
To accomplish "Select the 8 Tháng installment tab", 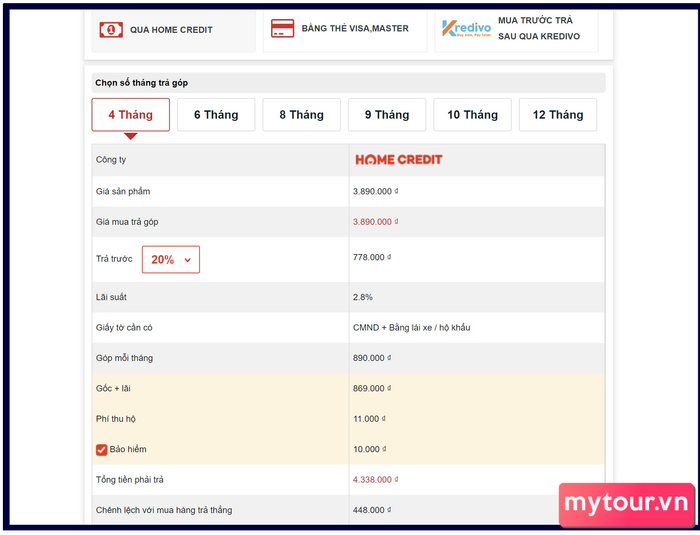I will point(301,115).
